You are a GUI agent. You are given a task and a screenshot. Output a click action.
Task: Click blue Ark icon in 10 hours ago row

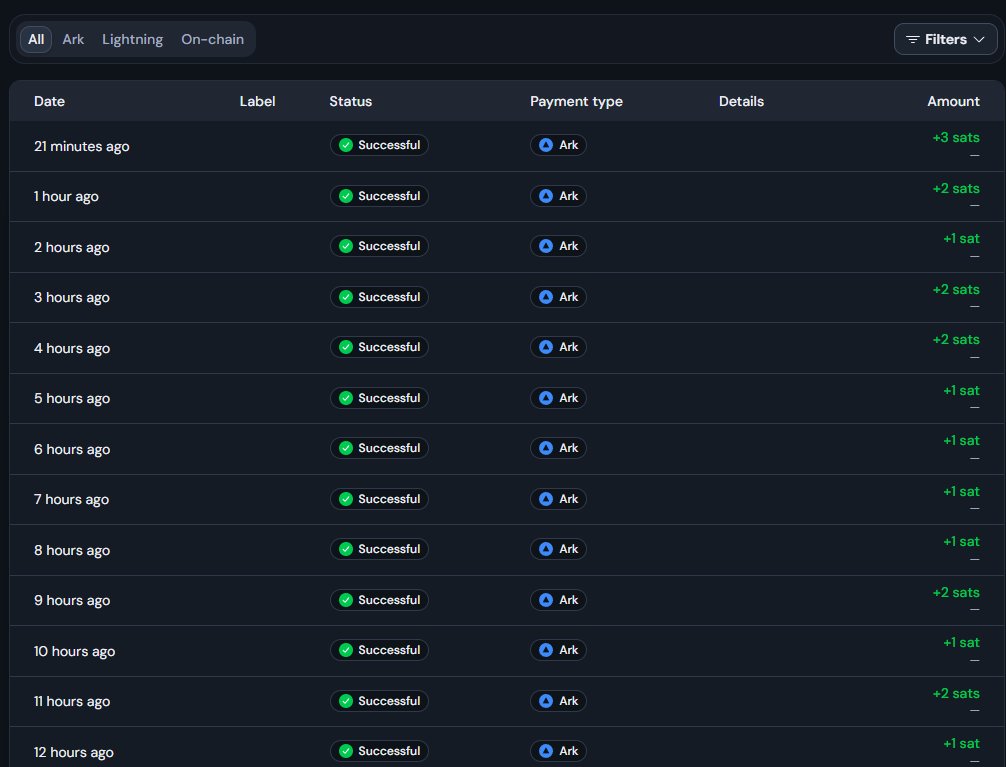(546, 650)
